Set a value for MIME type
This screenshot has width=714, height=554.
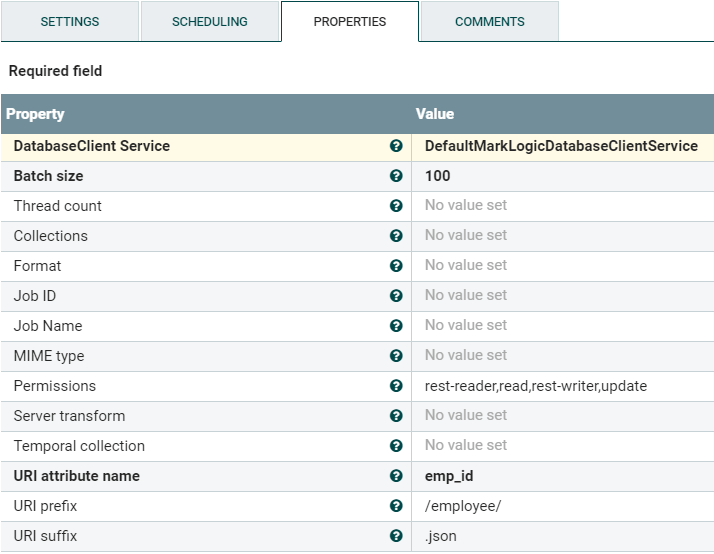tap(466, 356)
